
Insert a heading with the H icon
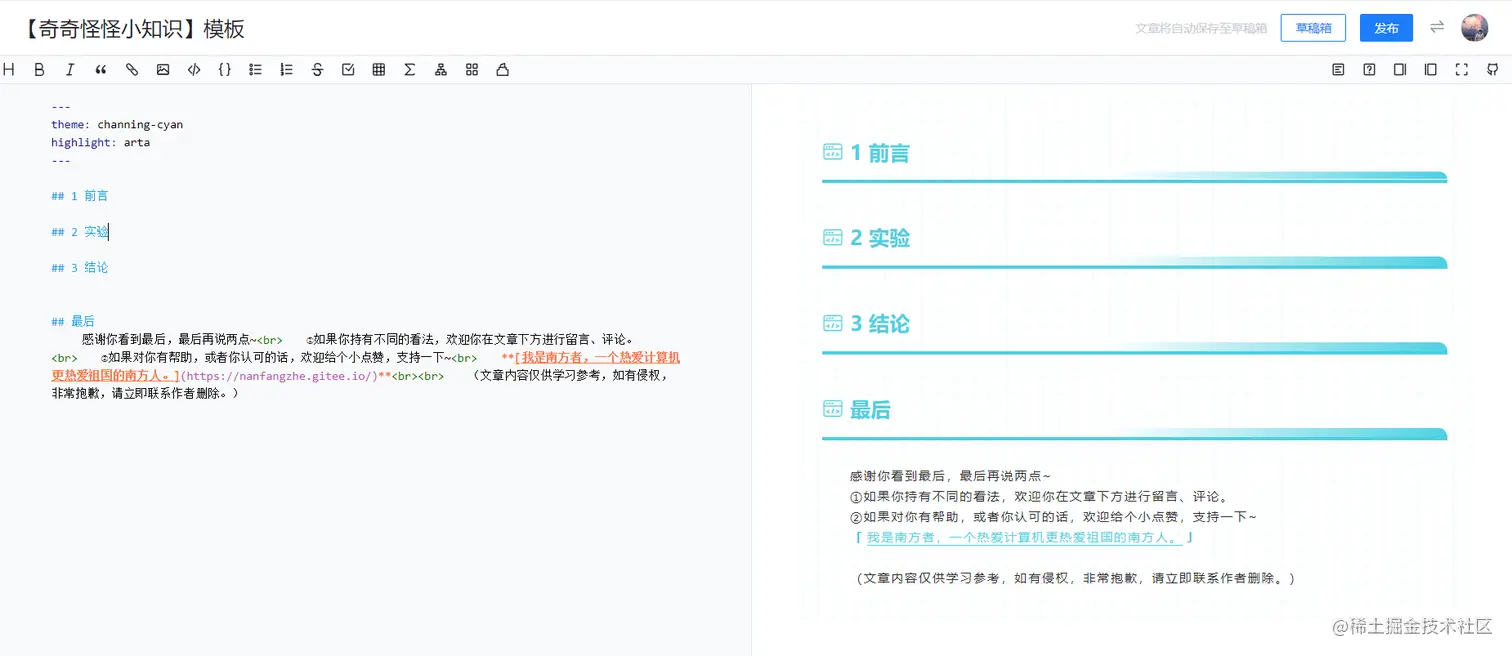(9, 70)
